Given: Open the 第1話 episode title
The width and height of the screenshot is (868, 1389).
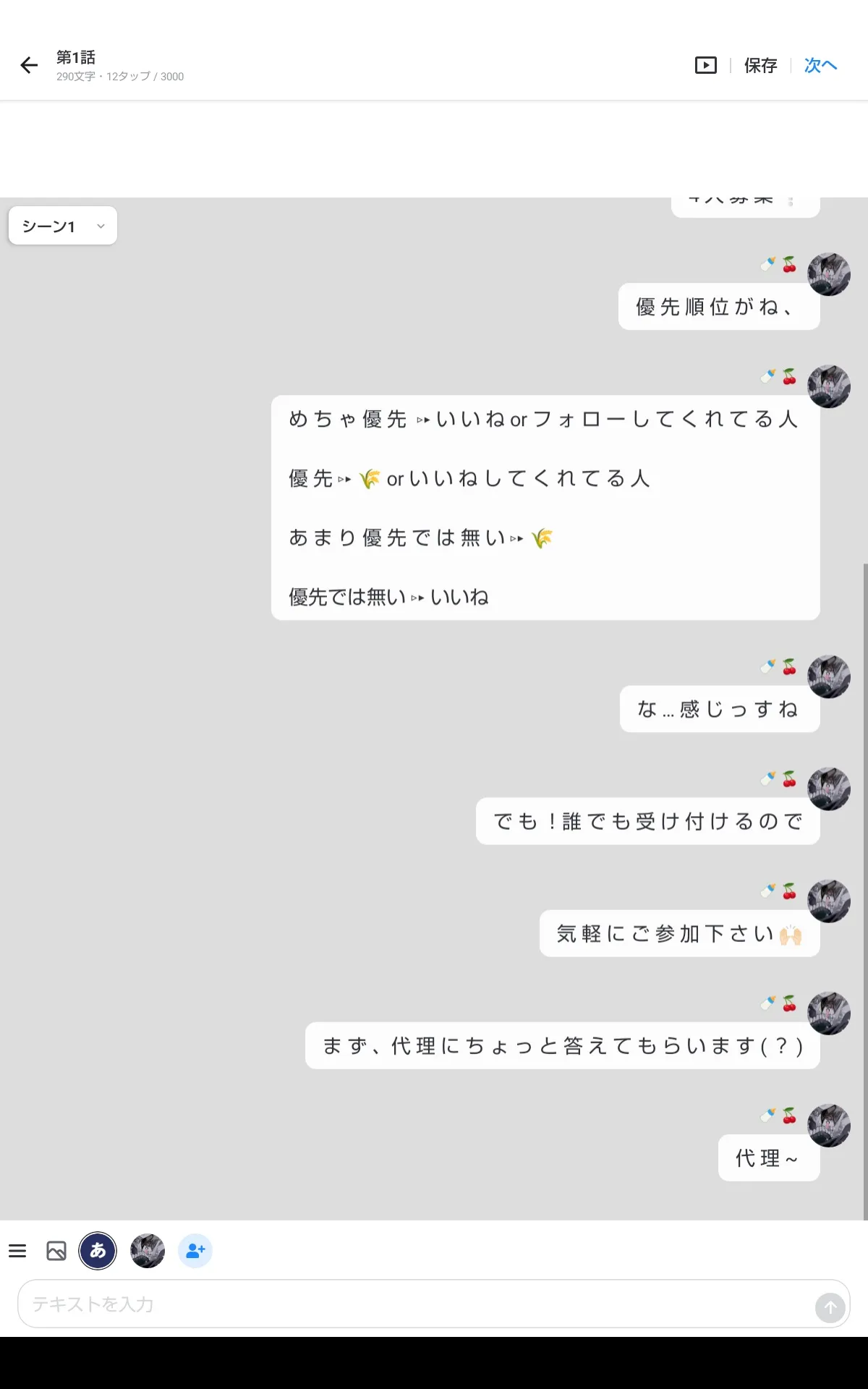Looking at the screenshot, I should (76, 57).
